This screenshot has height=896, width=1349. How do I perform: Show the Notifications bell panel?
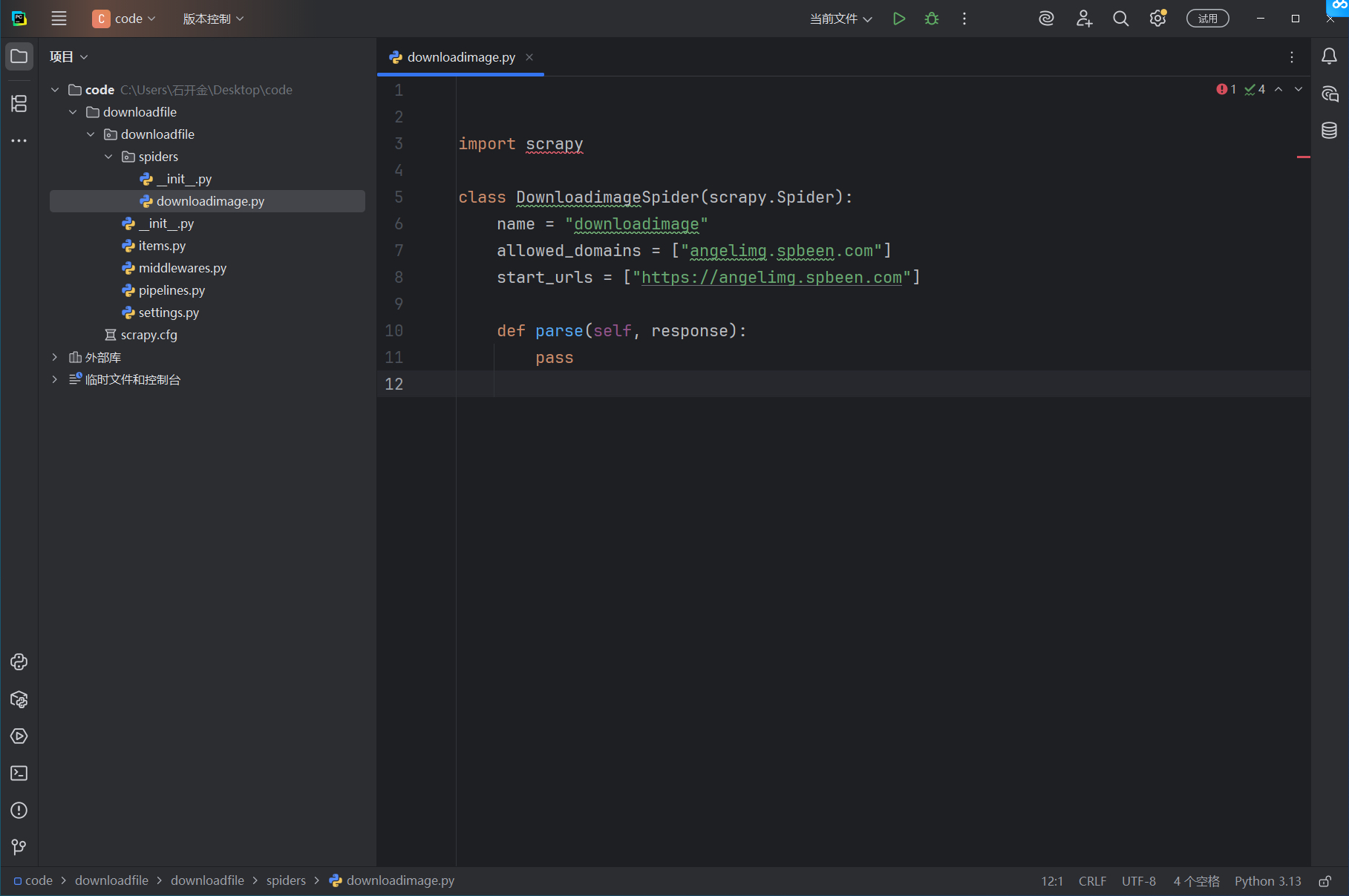coord(1329,56)
